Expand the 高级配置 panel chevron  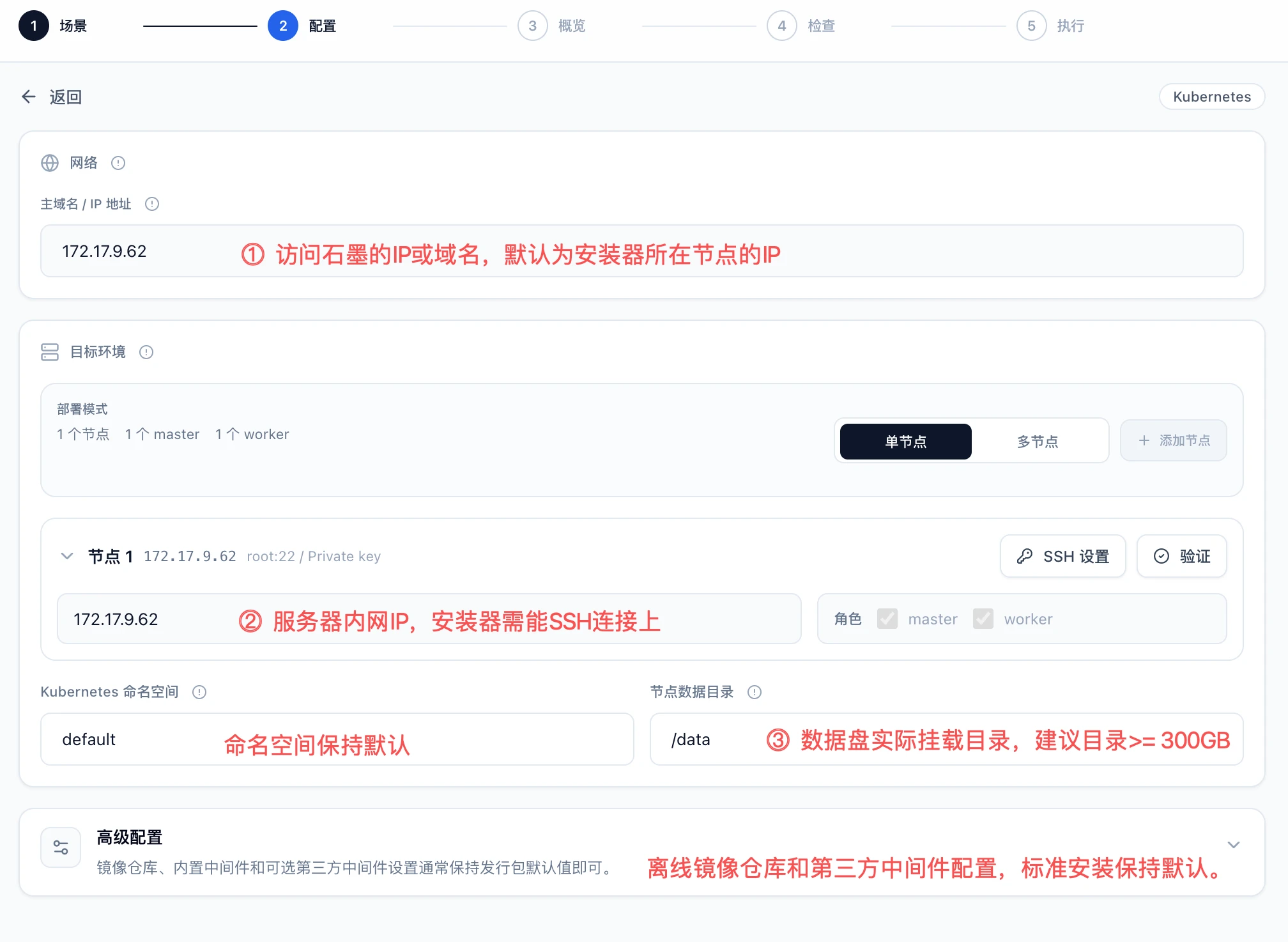click(1234, 845)
